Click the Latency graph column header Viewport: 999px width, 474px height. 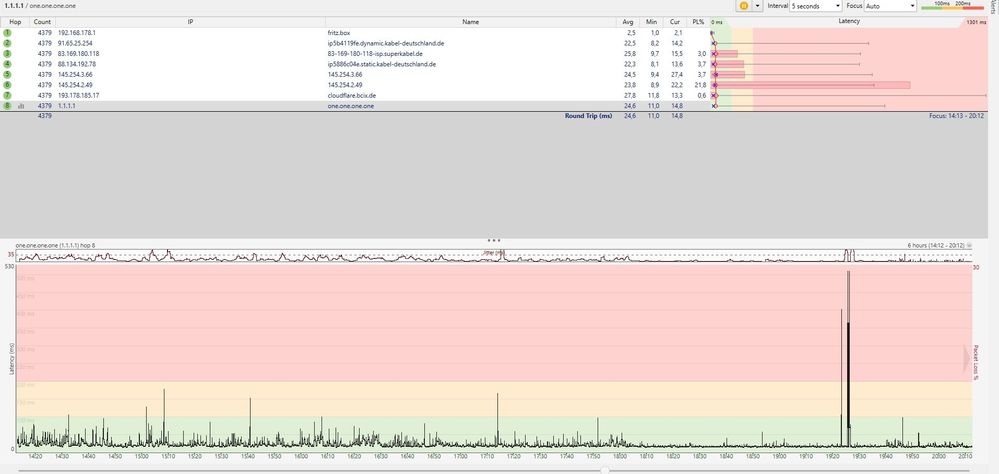tap(849, 22)
